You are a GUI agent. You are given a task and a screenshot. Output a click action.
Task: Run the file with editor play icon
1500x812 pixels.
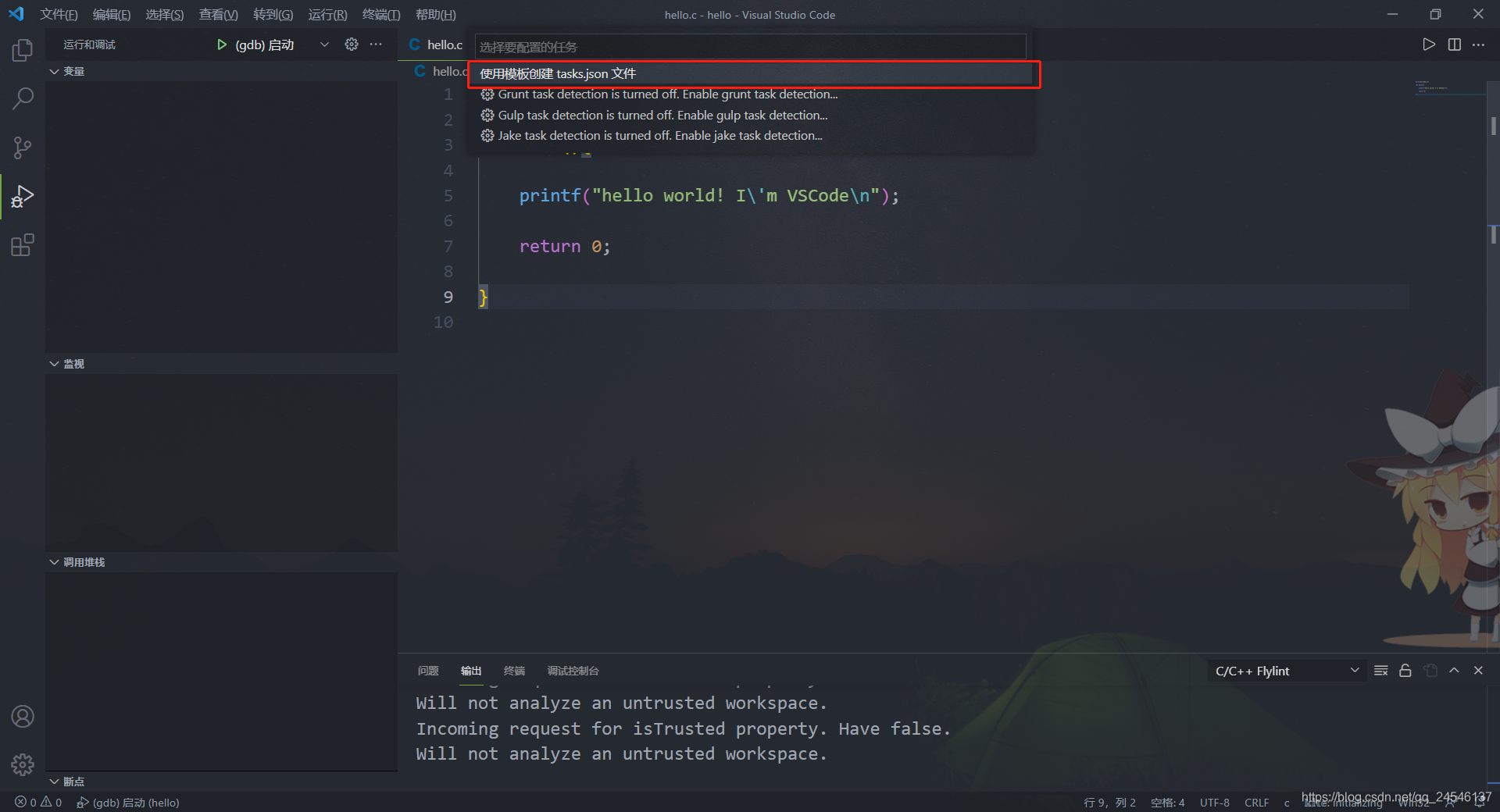click(1429, 45)
